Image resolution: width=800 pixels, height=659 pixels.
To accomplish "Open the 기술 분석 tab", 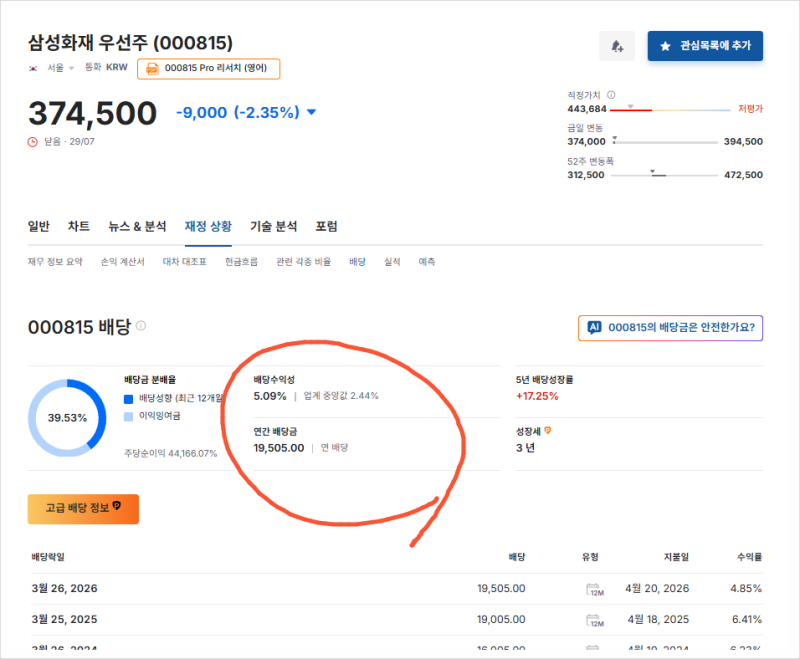I will [x=273, y=226].
